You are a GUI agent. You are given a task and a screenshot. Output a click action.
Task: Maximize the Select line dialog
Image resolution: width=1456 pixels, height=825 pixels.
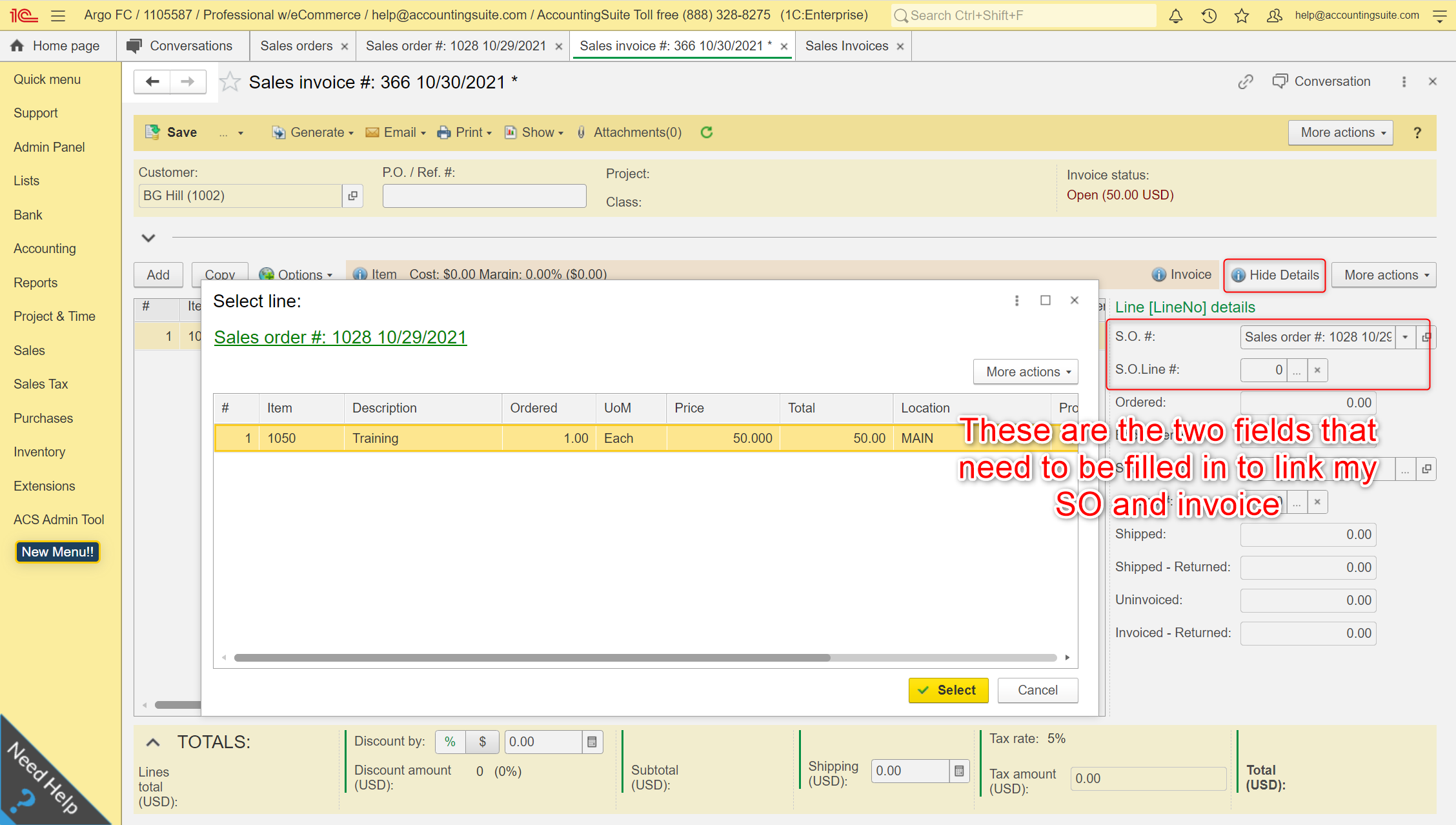[1046, 301]
